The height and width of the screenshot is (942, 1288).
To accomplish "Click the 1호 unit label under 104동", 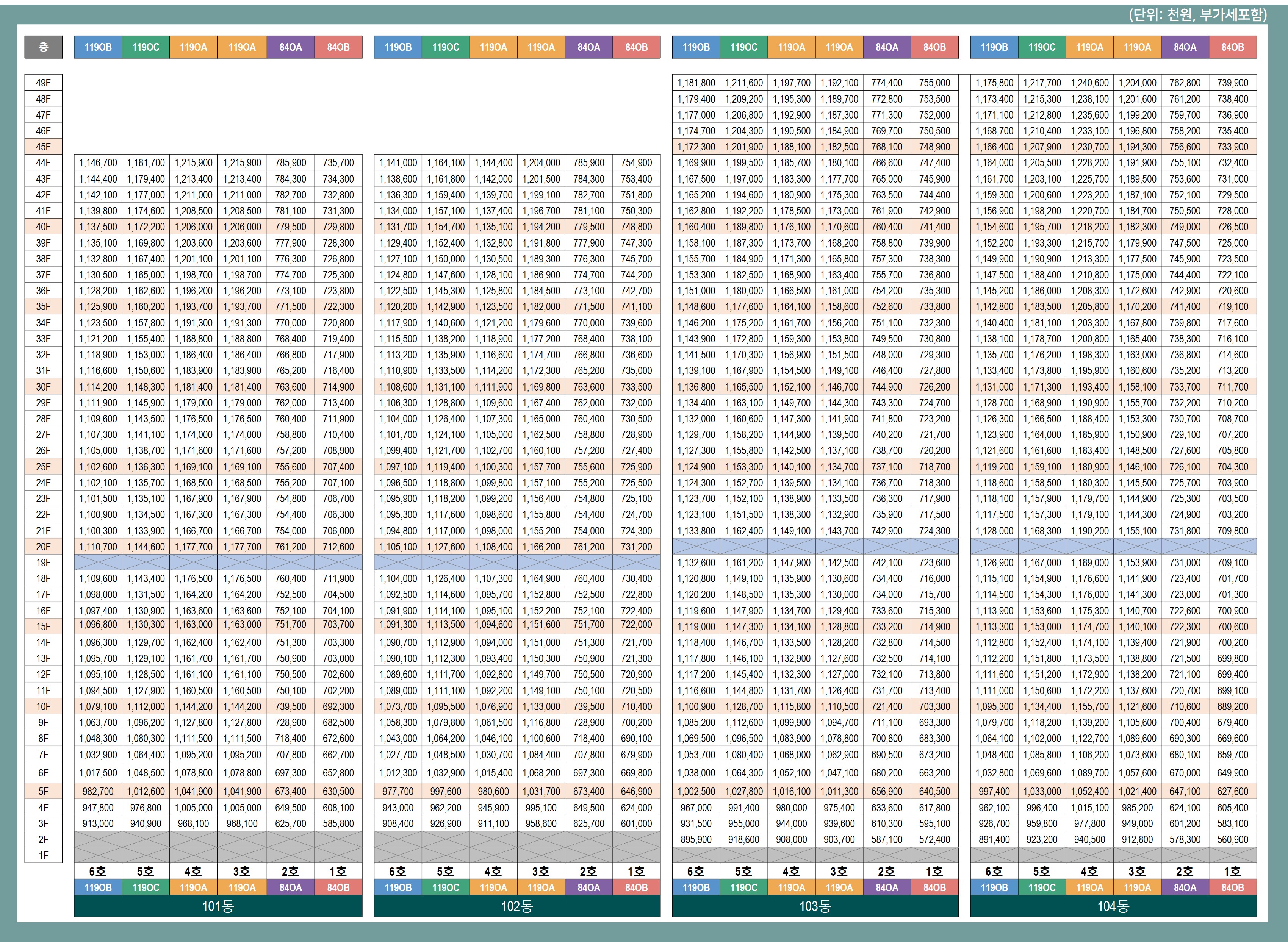I will click(x=1232, y=871).
